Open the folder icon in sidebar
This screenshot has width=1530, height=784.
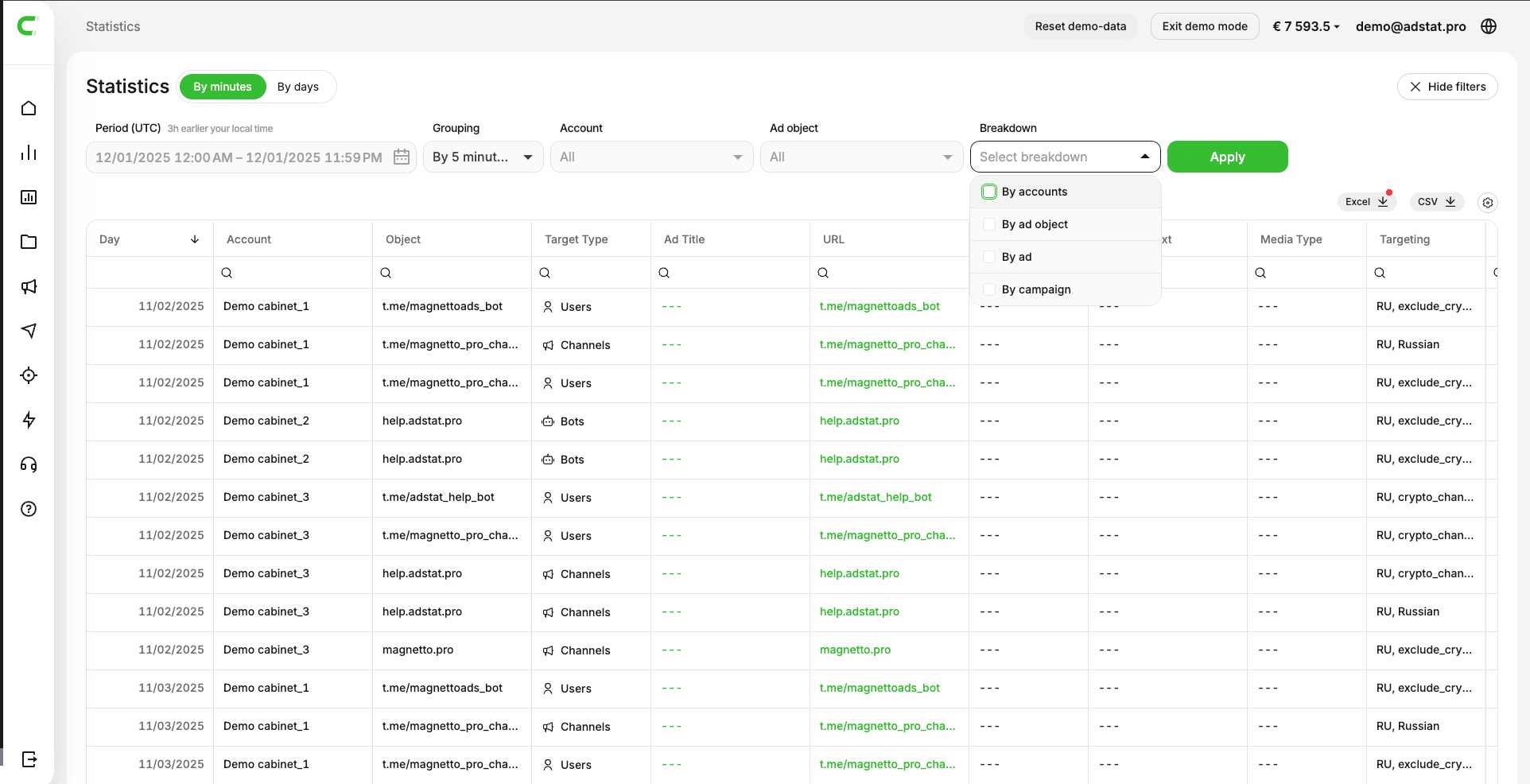pyautogui.click(x=29, y=242)
